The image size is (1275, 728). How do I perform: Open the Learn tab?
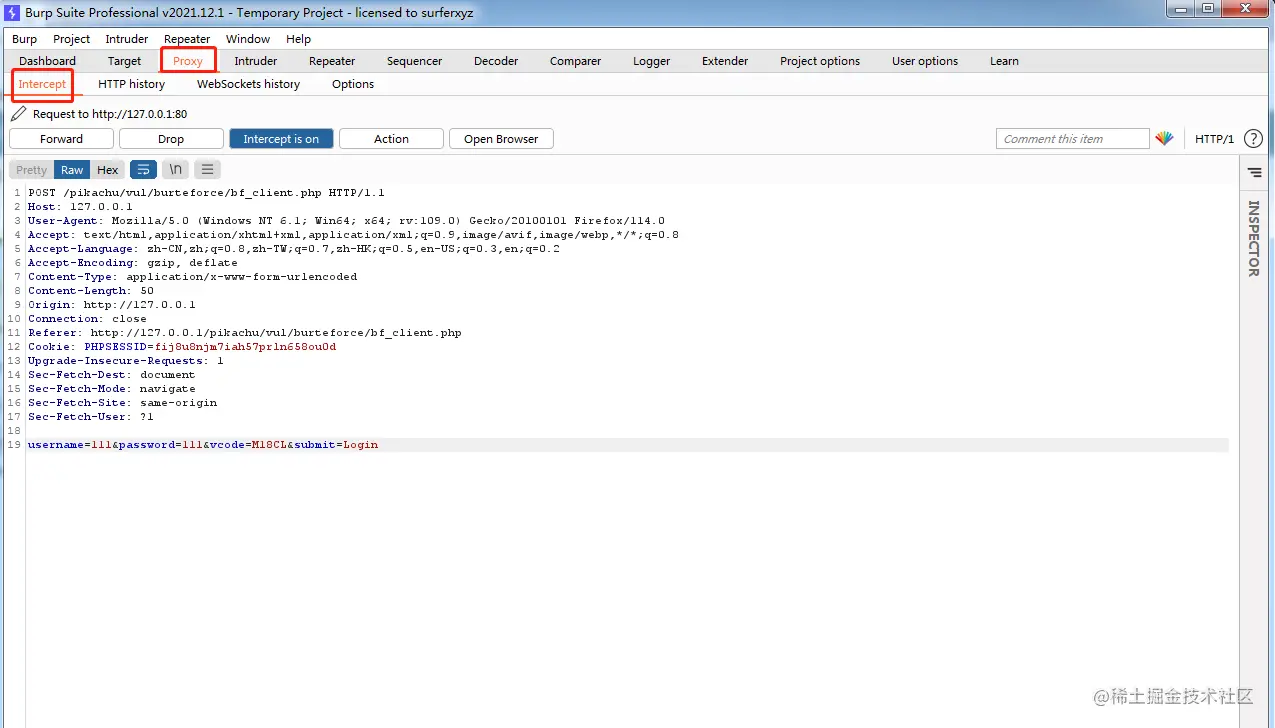tap(1005, 61)
